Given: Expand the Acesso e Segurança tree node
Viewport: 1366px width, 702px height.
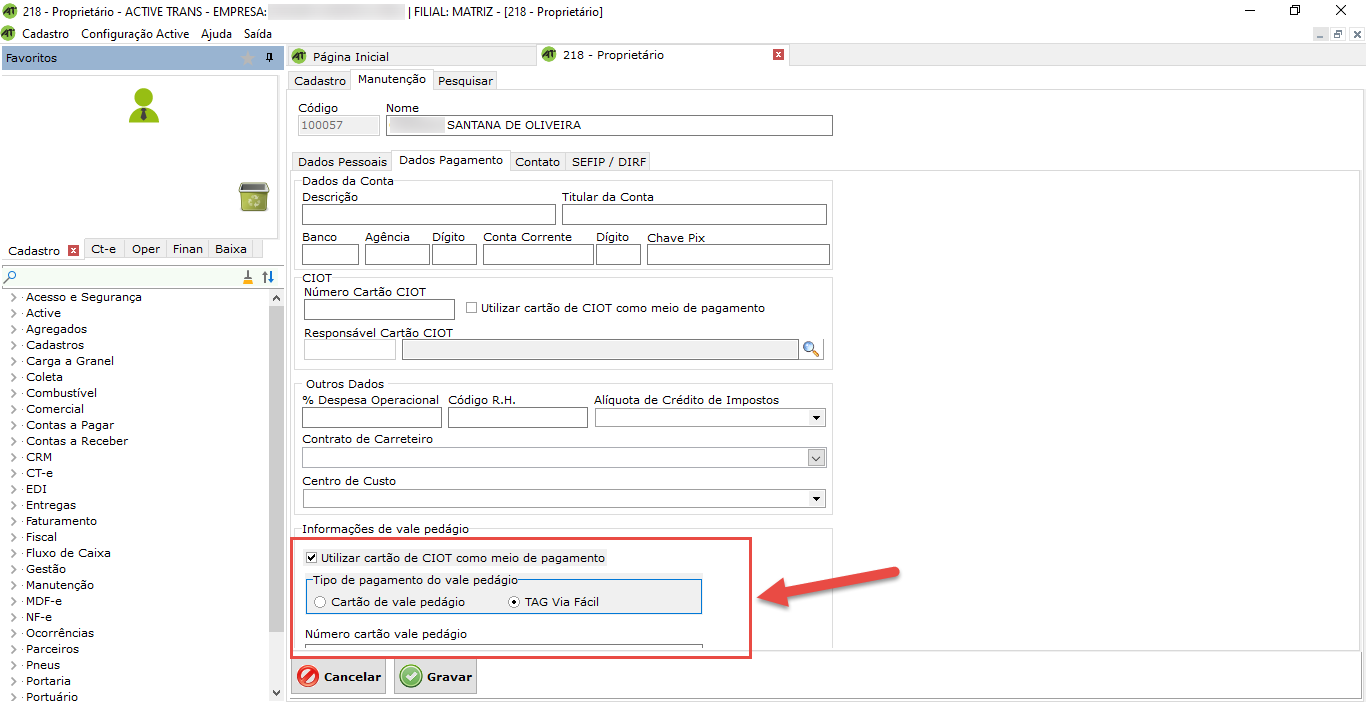Looking at the screenshot, I should (x=13, y=297).
